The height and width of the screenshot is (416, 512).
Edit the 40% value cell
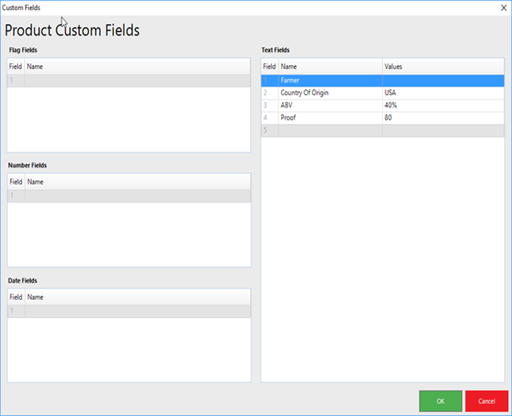tap(443, 105)
